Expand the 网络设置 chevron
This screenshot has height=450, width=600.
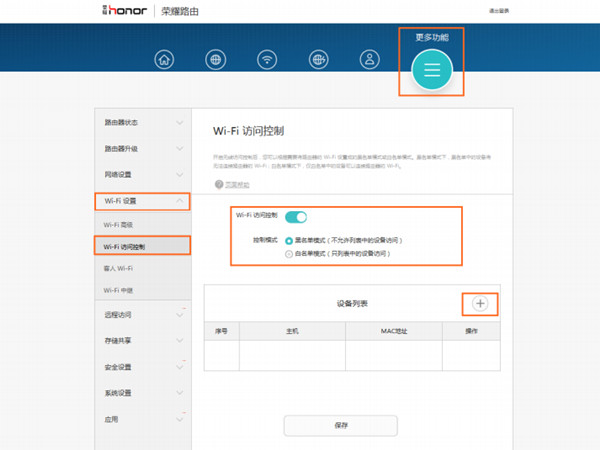point(179,174)
